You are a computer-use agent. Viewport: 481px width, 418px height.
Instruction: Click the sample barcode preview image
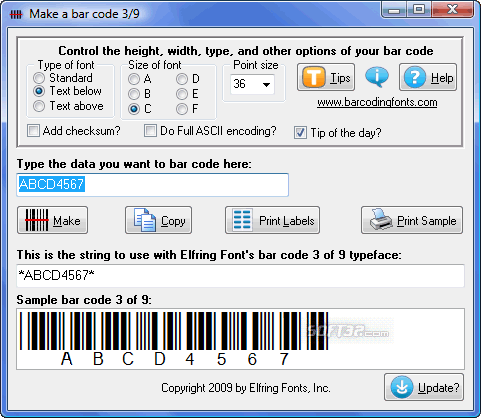click(x=240, y=339)
